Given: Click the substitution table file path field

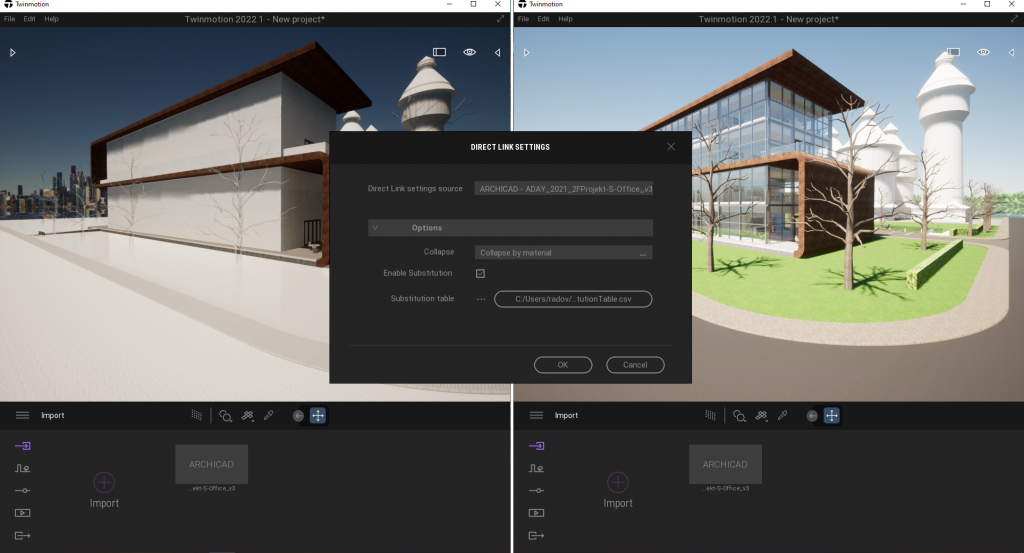Looking at the screenshot, I should point(573,299).
